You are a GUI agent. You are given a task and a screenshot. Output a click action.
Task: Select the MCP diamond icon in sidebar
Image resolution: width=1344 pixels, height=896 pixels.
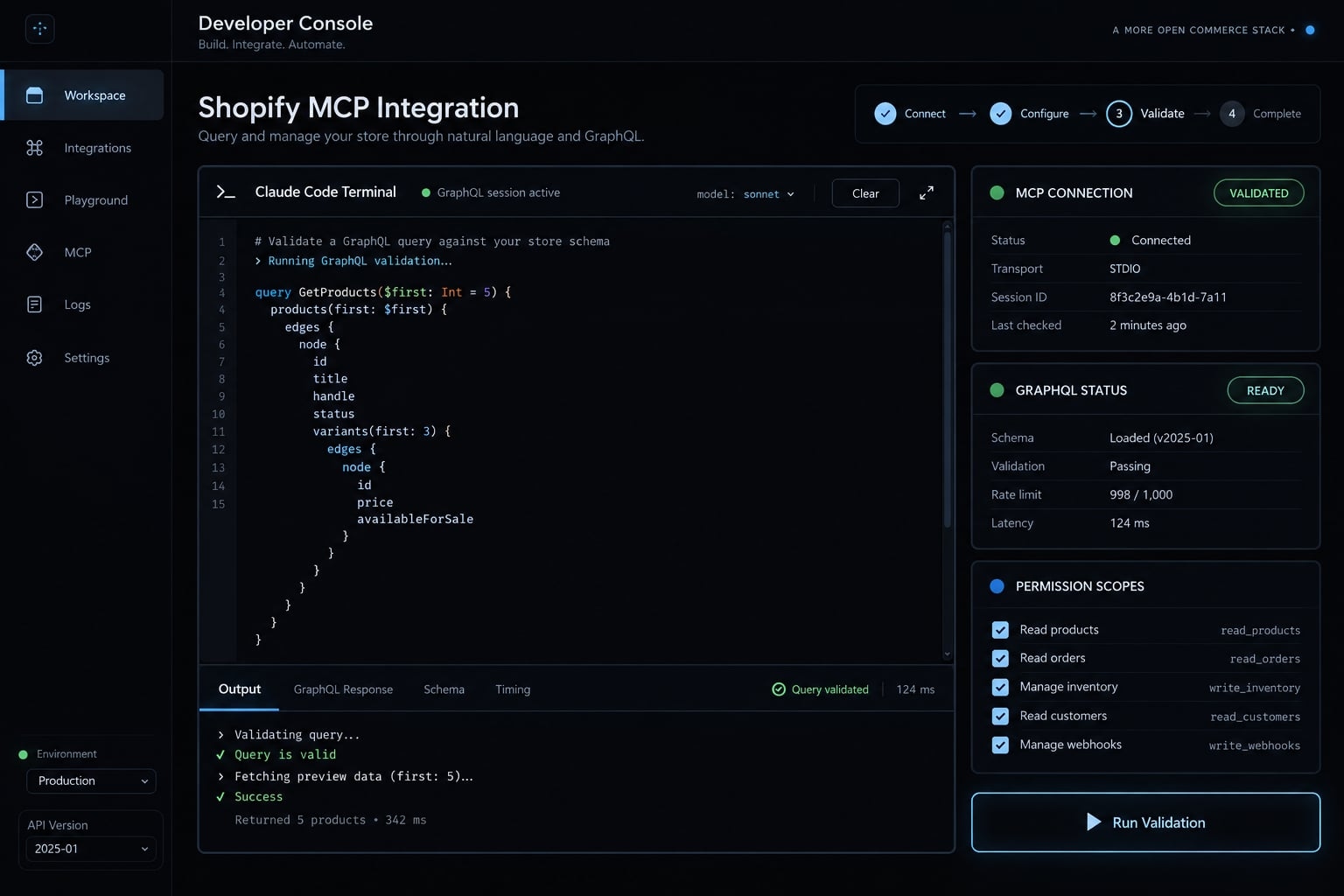click(35, 252)
